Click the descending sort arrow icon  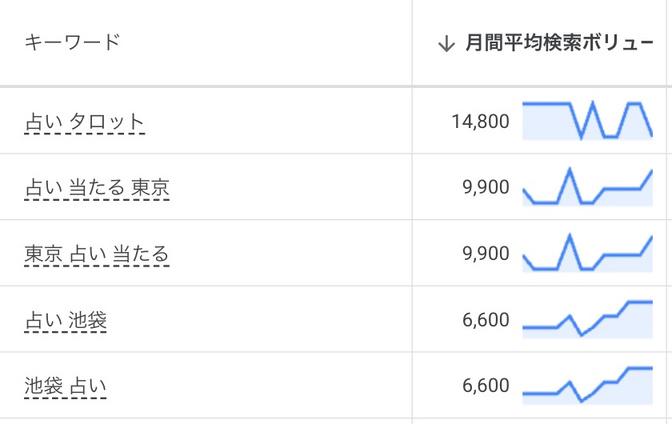click(447, 43)
